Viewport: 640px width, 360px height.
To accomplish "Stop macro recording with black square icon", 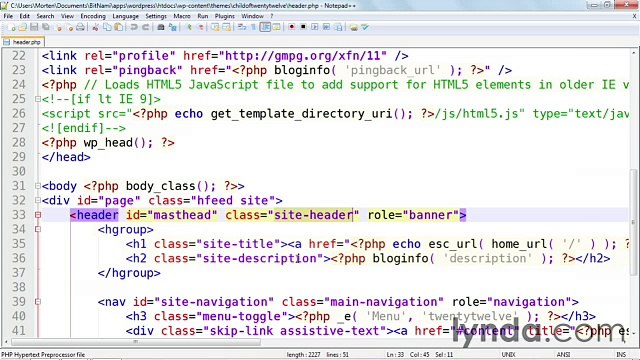I will [303, 27].
